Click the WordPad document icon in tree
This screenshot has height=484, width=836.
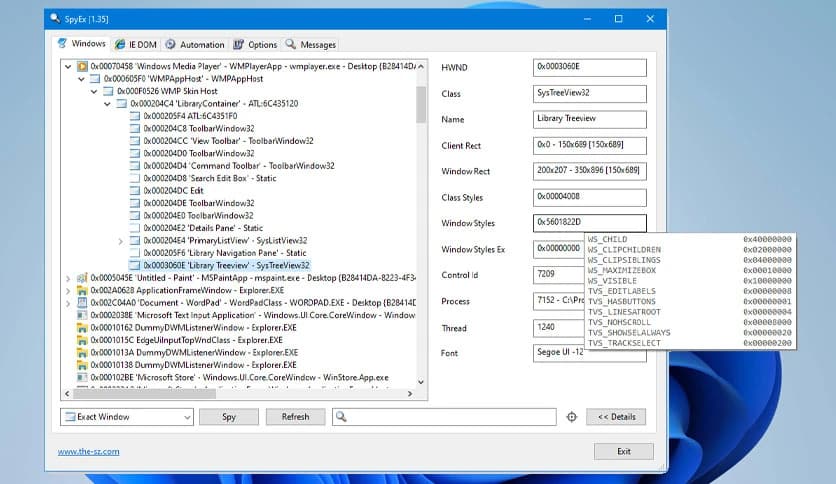82,303
